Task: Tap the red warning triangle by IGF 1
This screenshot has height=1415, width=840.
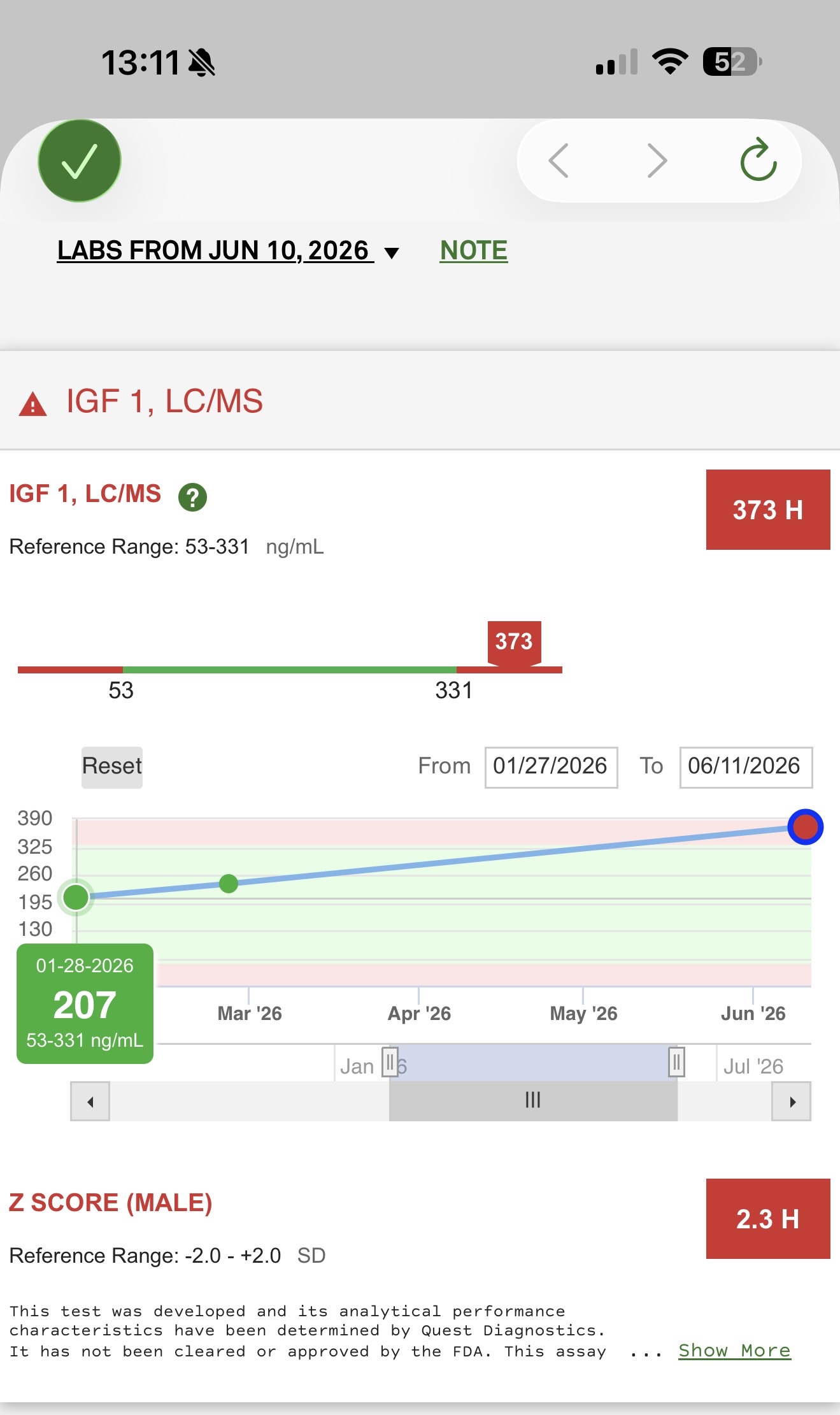Action: (32, 405)
